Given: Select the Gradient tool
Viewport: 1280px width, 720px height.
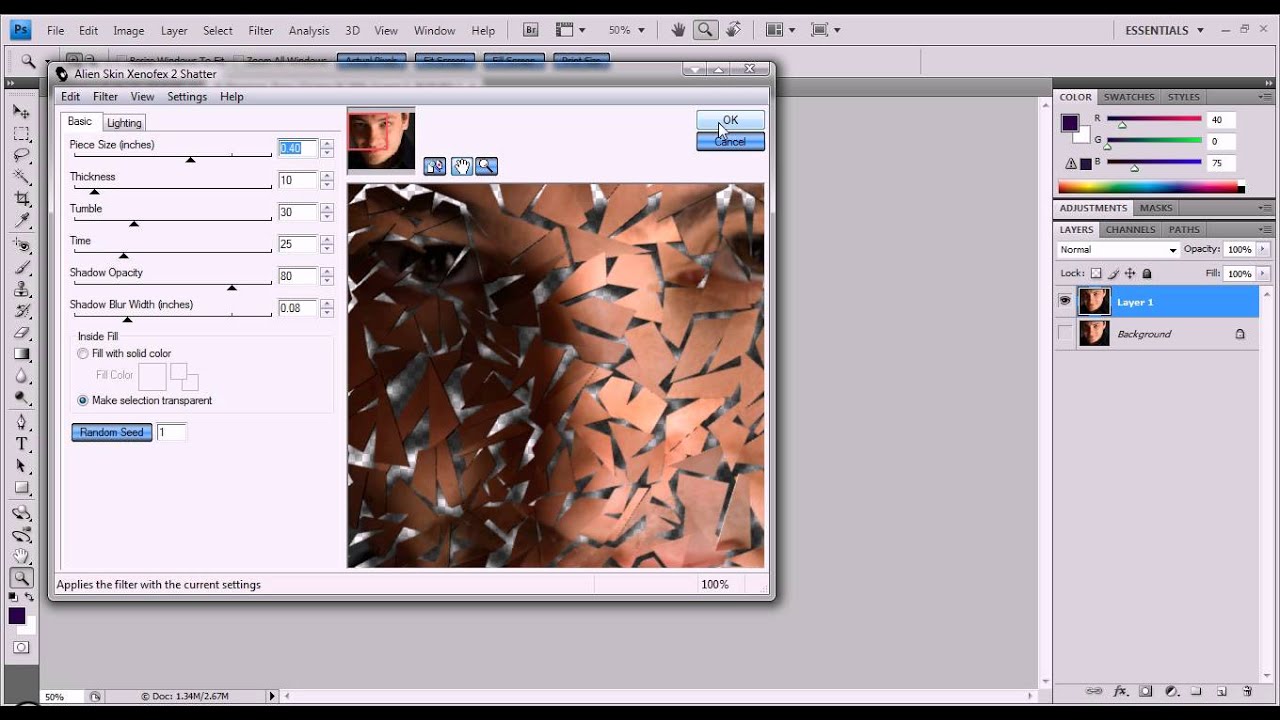Looking at the screenshot, I should 21,354.
